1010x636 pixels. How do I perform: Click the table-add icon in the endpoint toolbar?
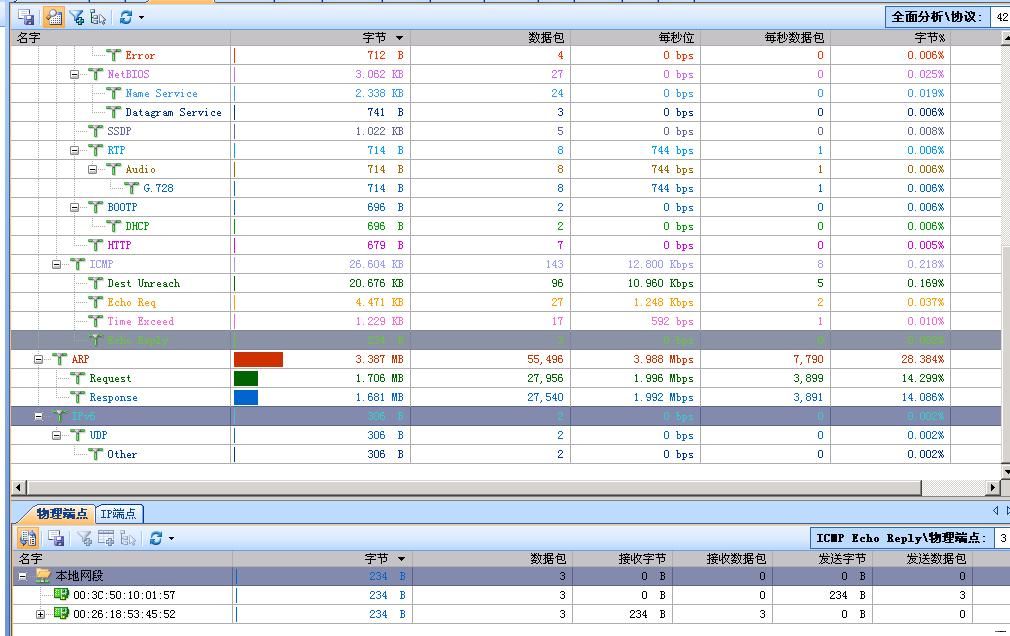(x=106, y=538)
